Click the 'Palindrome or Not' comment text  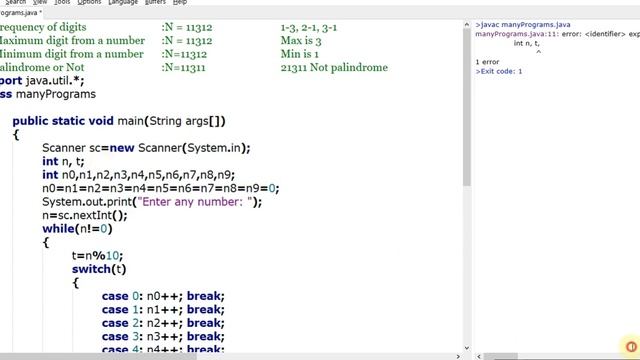coord(42,67)
